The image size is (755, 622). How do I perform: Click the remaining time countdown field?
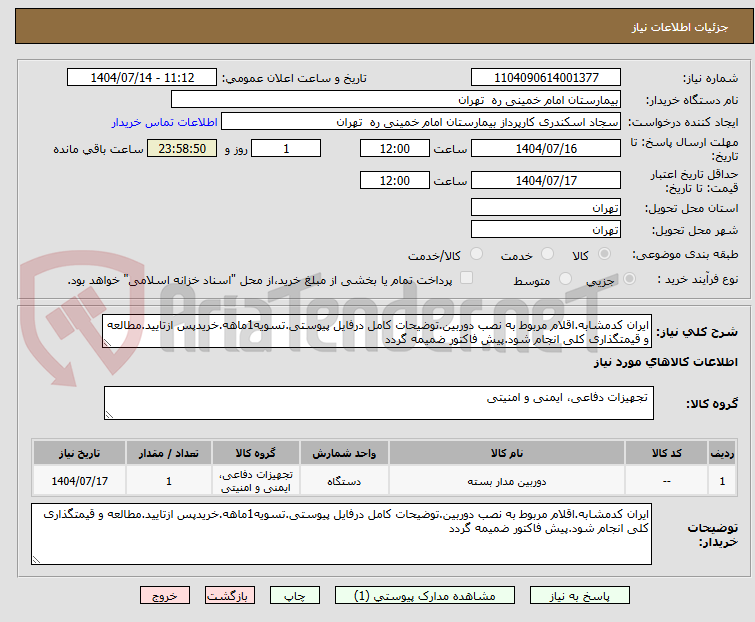182,149
